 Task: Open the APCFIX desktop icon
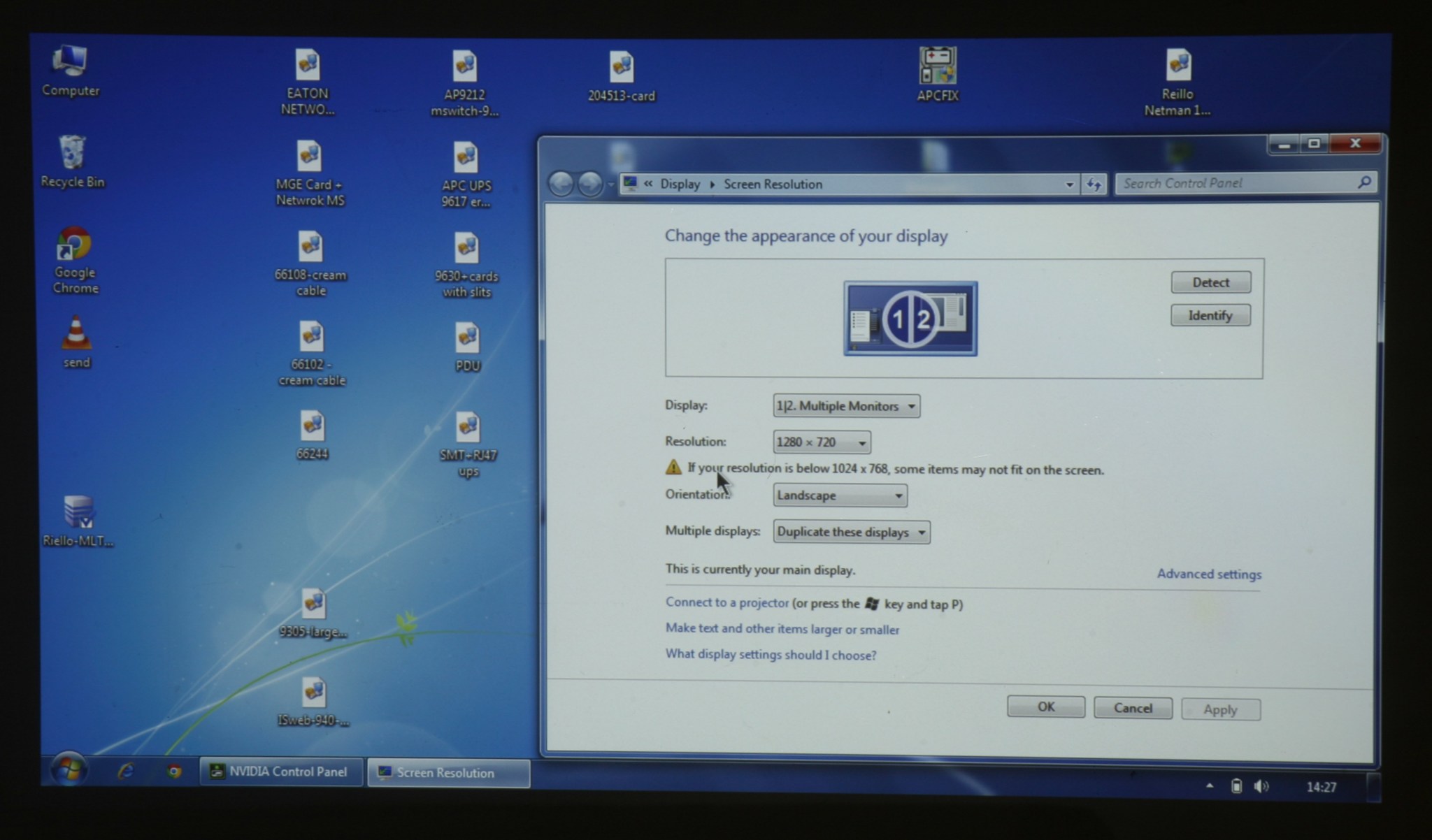click(x=938, y=75)
